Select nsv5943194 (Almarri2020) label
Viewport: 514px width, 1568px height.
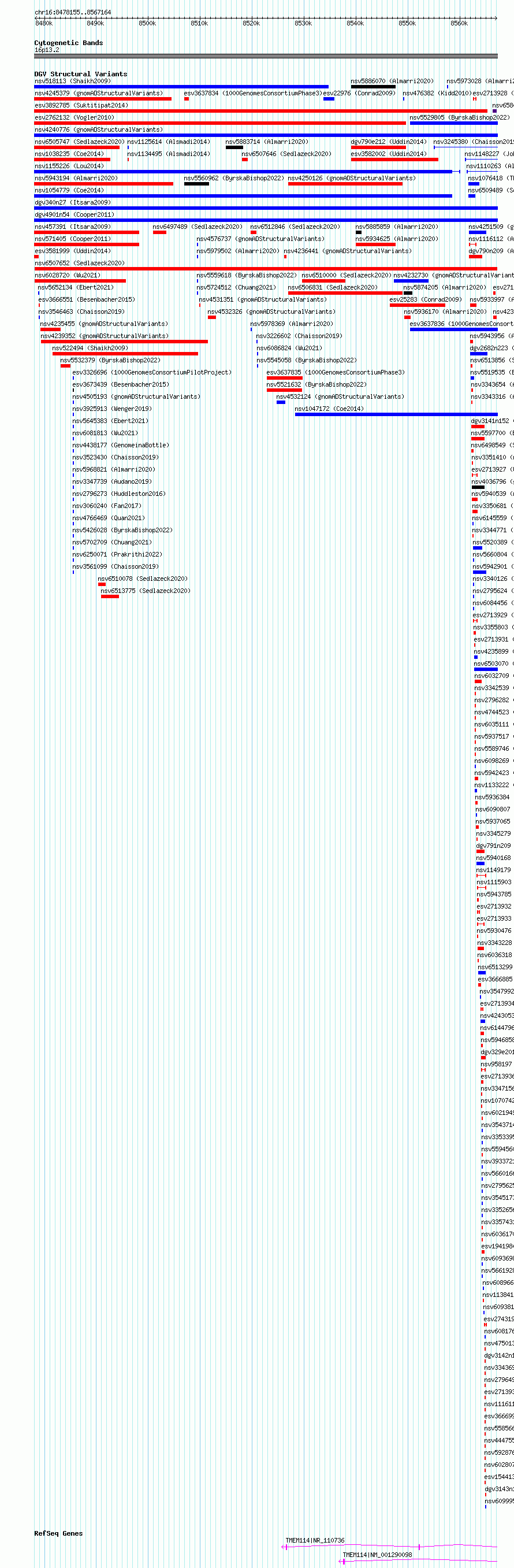pyautogui.click(x=76, y=179)
